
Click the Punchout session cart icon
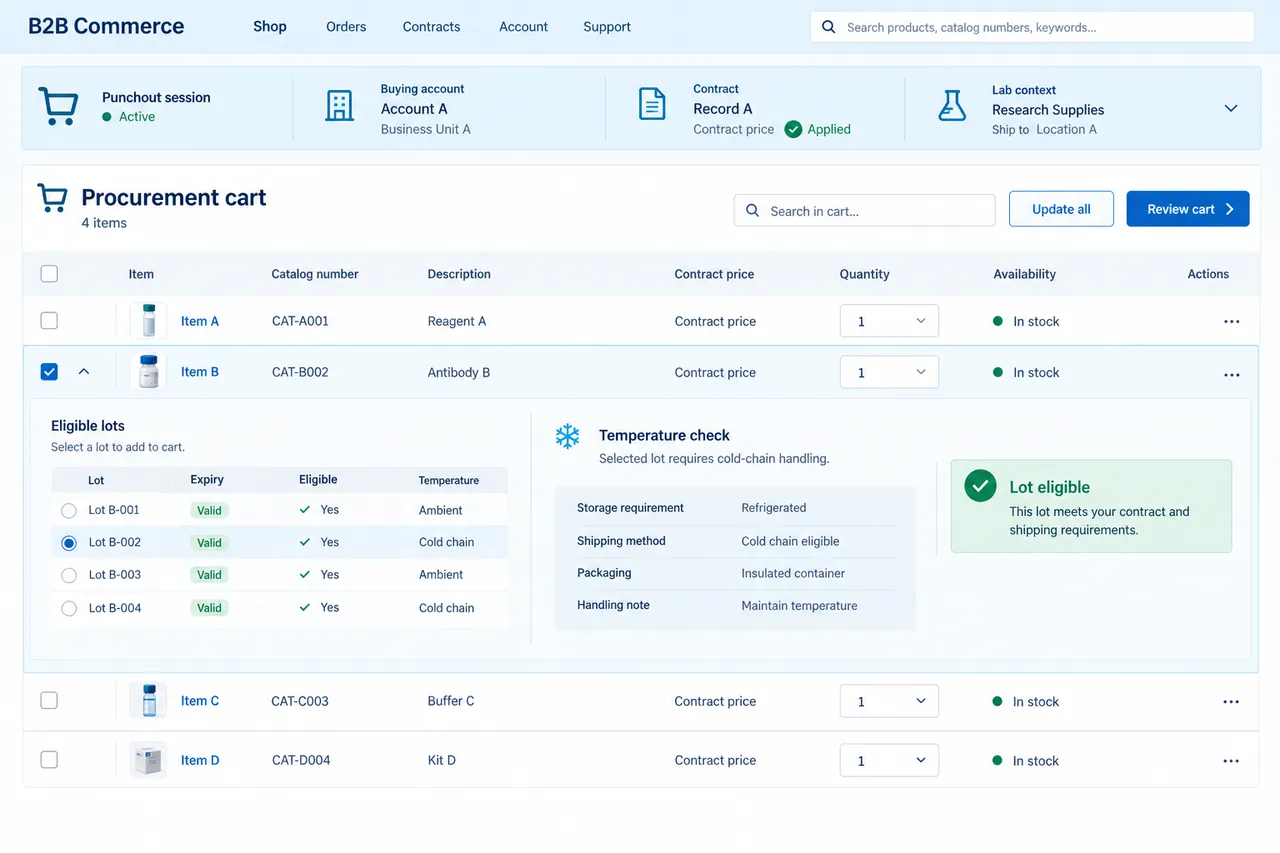(58, 106)
